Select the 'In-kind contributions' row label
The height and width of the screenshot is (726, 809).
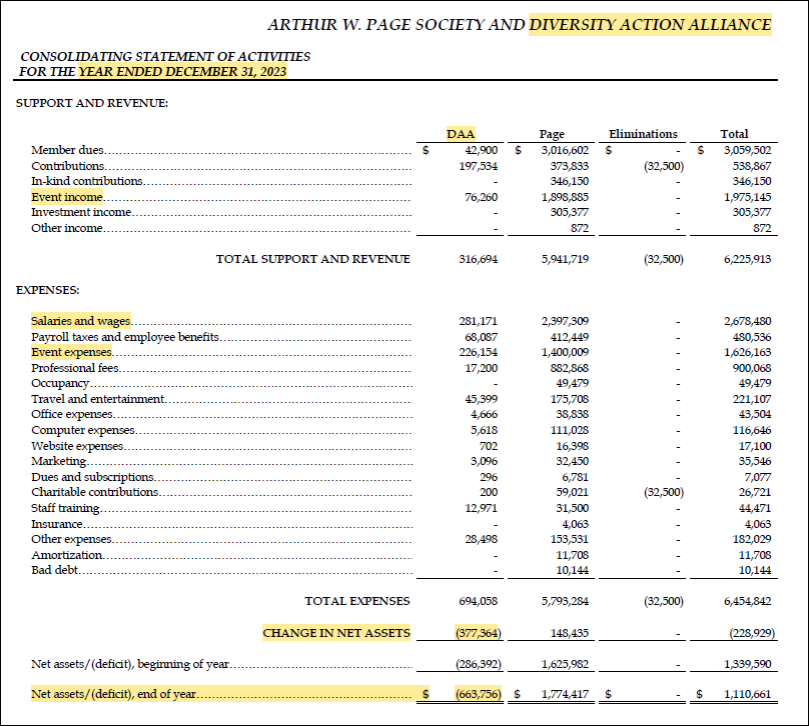point(87,181)
